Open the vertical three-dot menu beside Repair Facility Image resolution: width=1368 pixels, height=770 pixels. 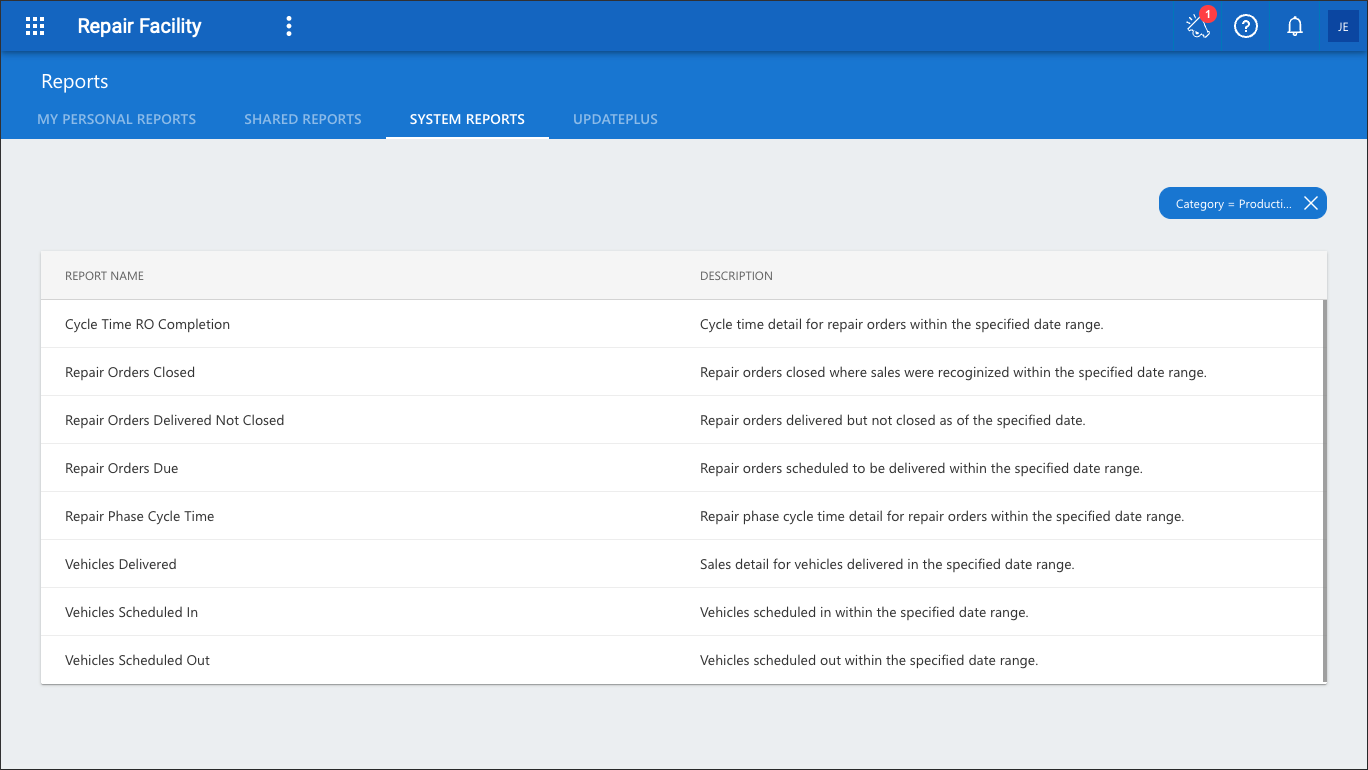point(289,26)
